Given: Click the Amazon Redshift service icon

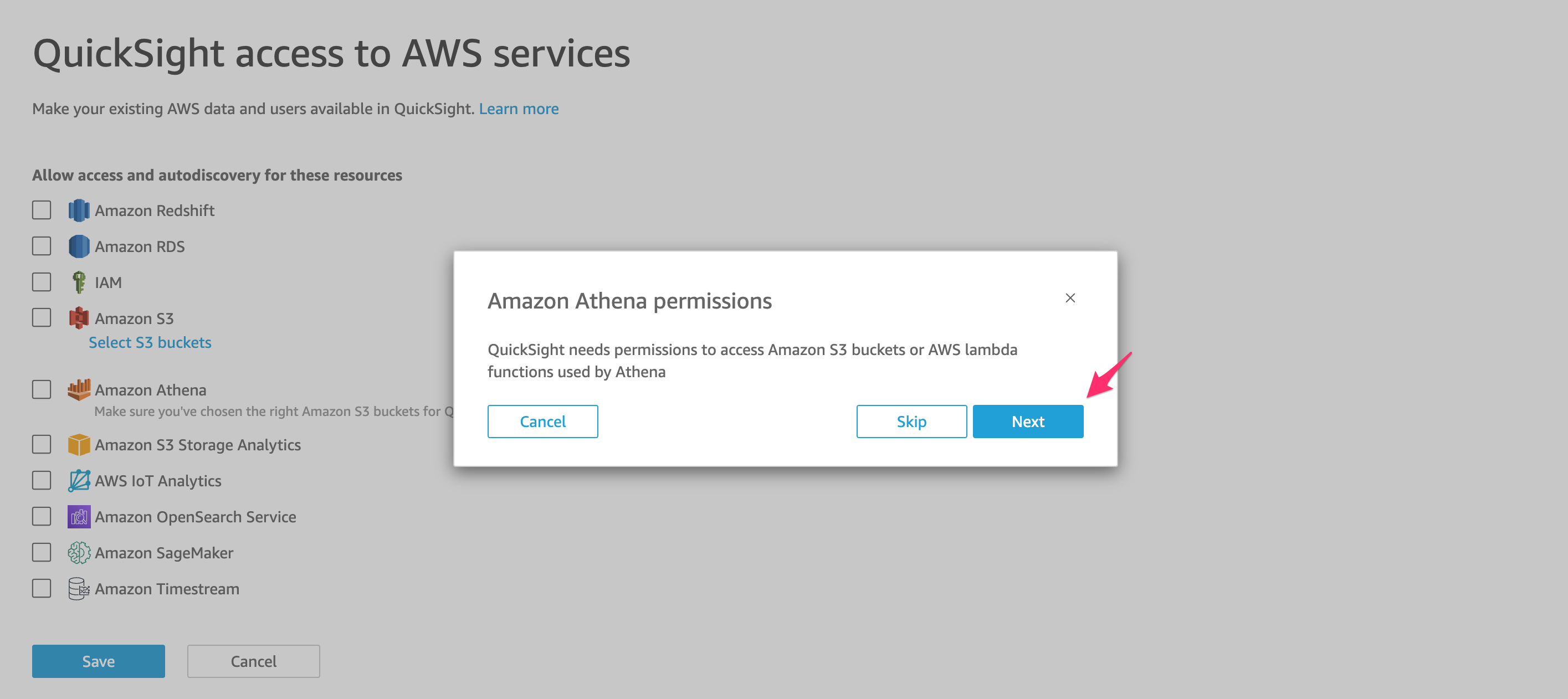Looking at the screenshot, I should click(x=79, y=210).
